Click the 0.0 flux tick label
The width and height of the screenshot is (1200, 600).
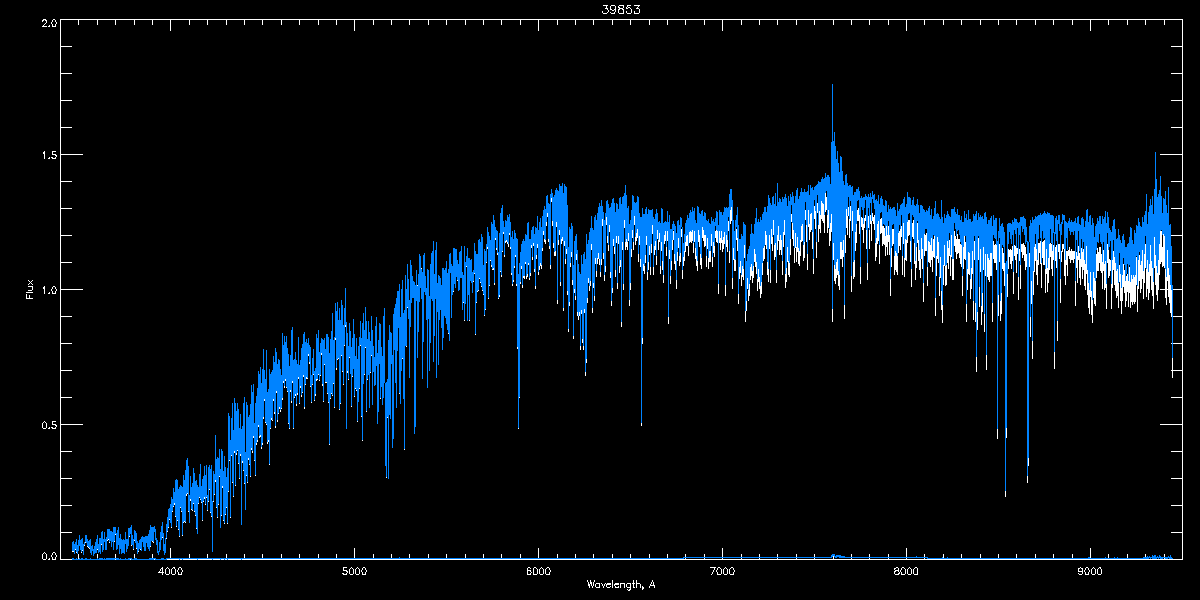47,554
